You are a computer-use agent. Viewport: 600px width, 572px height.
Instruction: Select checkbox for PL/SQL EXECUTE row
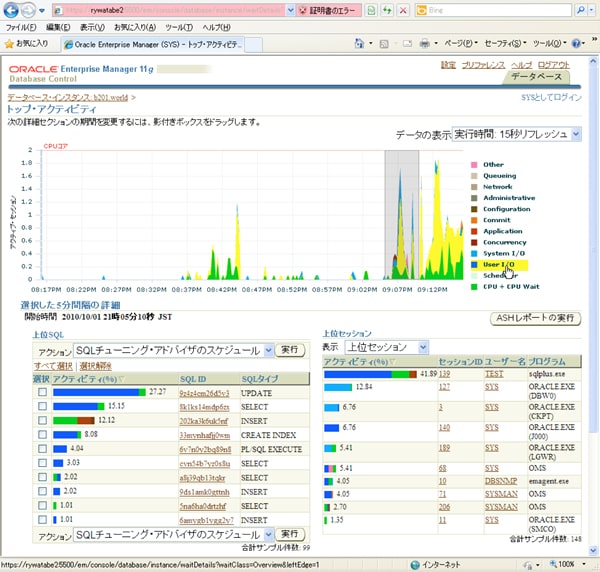point(41,449)
